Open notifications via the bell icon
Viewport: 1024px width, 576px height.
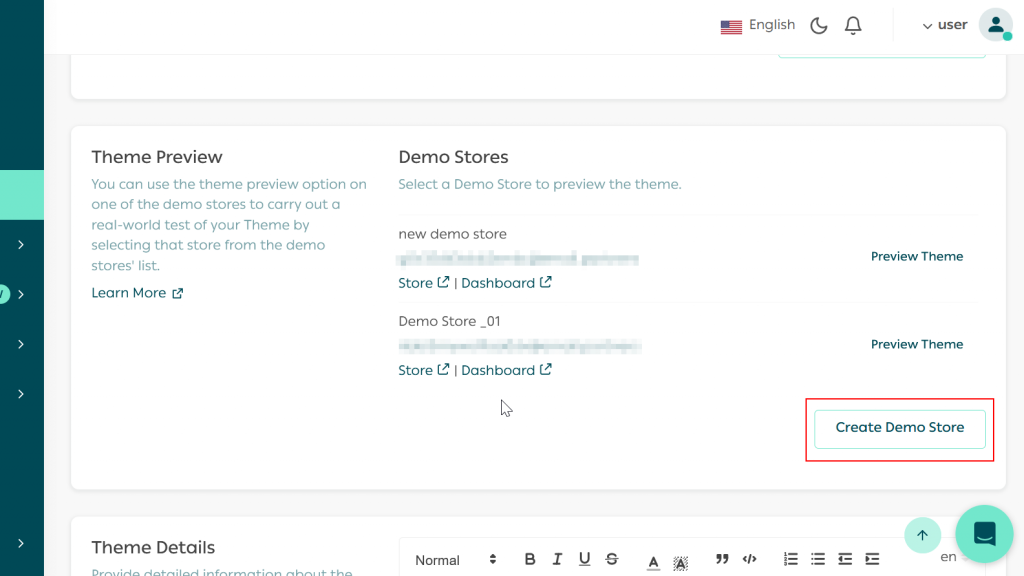(x=852, y=25)
